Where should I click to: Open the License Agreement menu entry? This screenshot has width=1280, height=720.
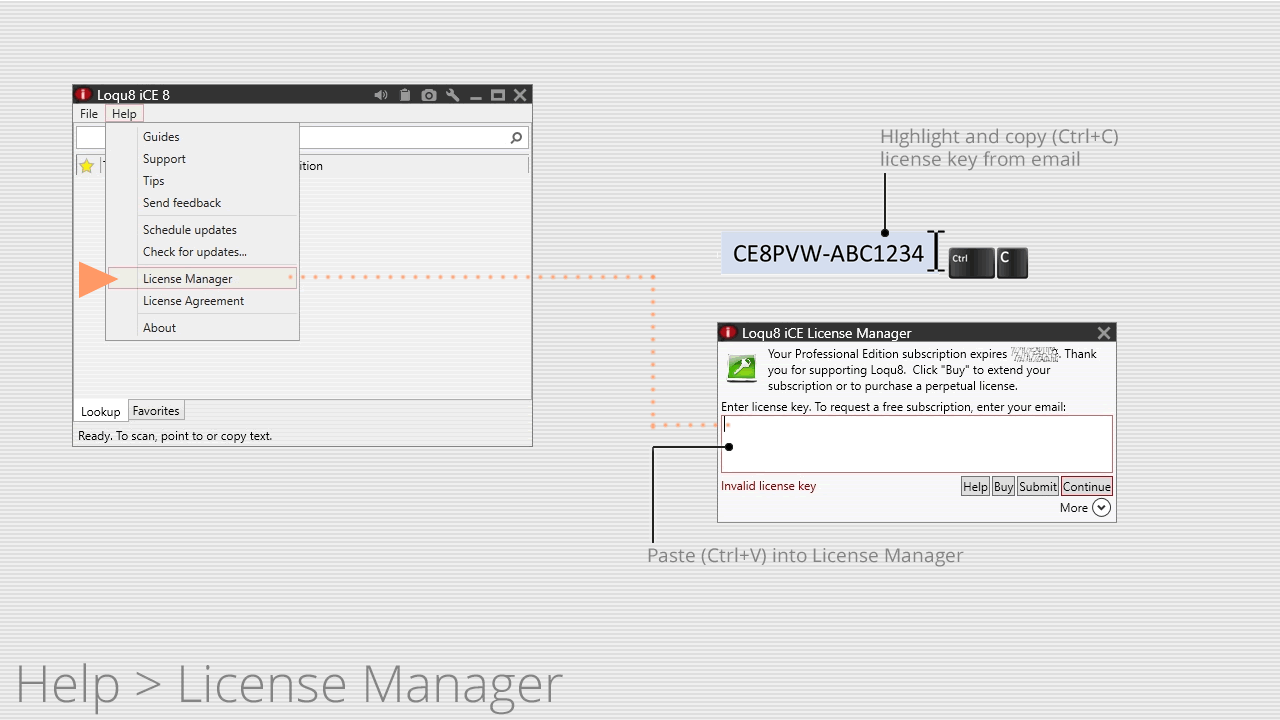[193, 301]
